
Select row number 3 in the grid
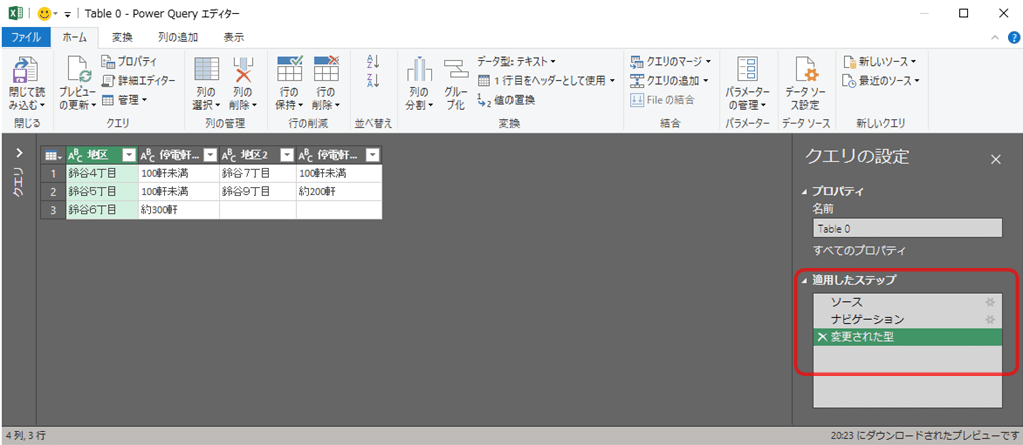tap(53, 209)
